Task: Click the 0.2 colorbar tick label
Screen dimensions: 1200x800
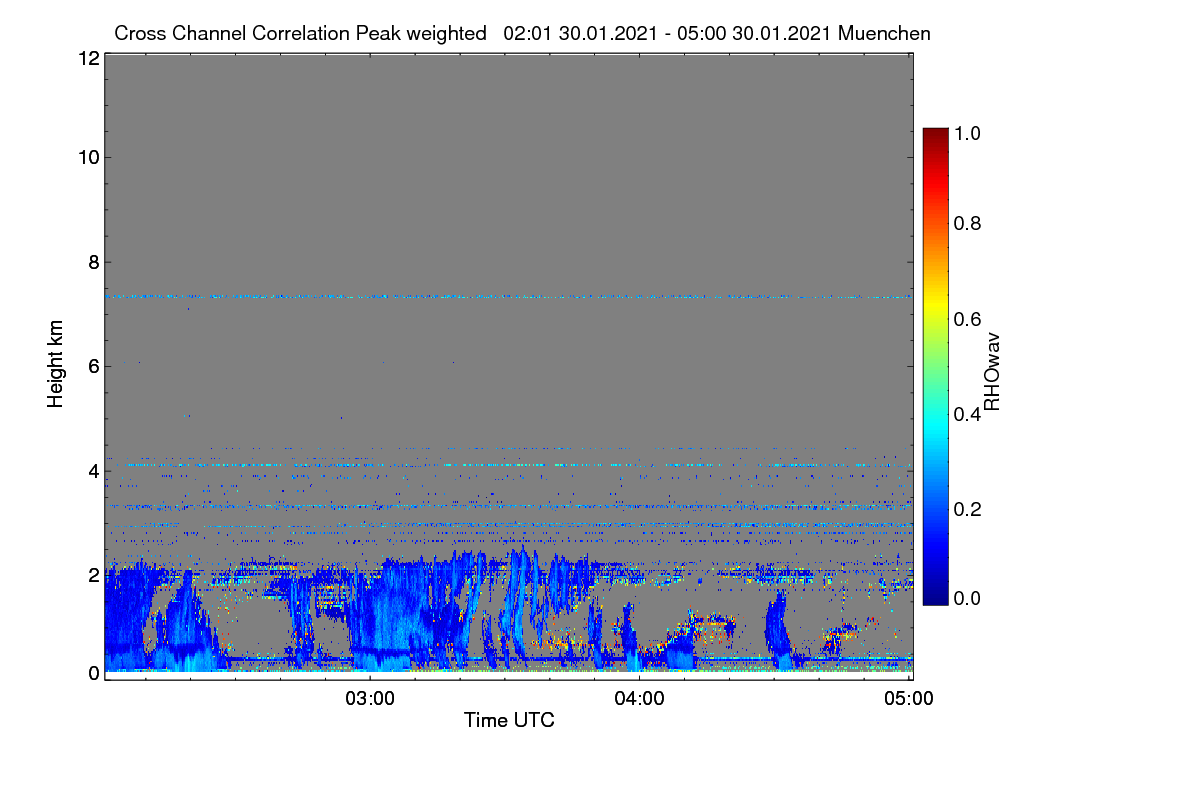Action: click(x=969, y=509)
